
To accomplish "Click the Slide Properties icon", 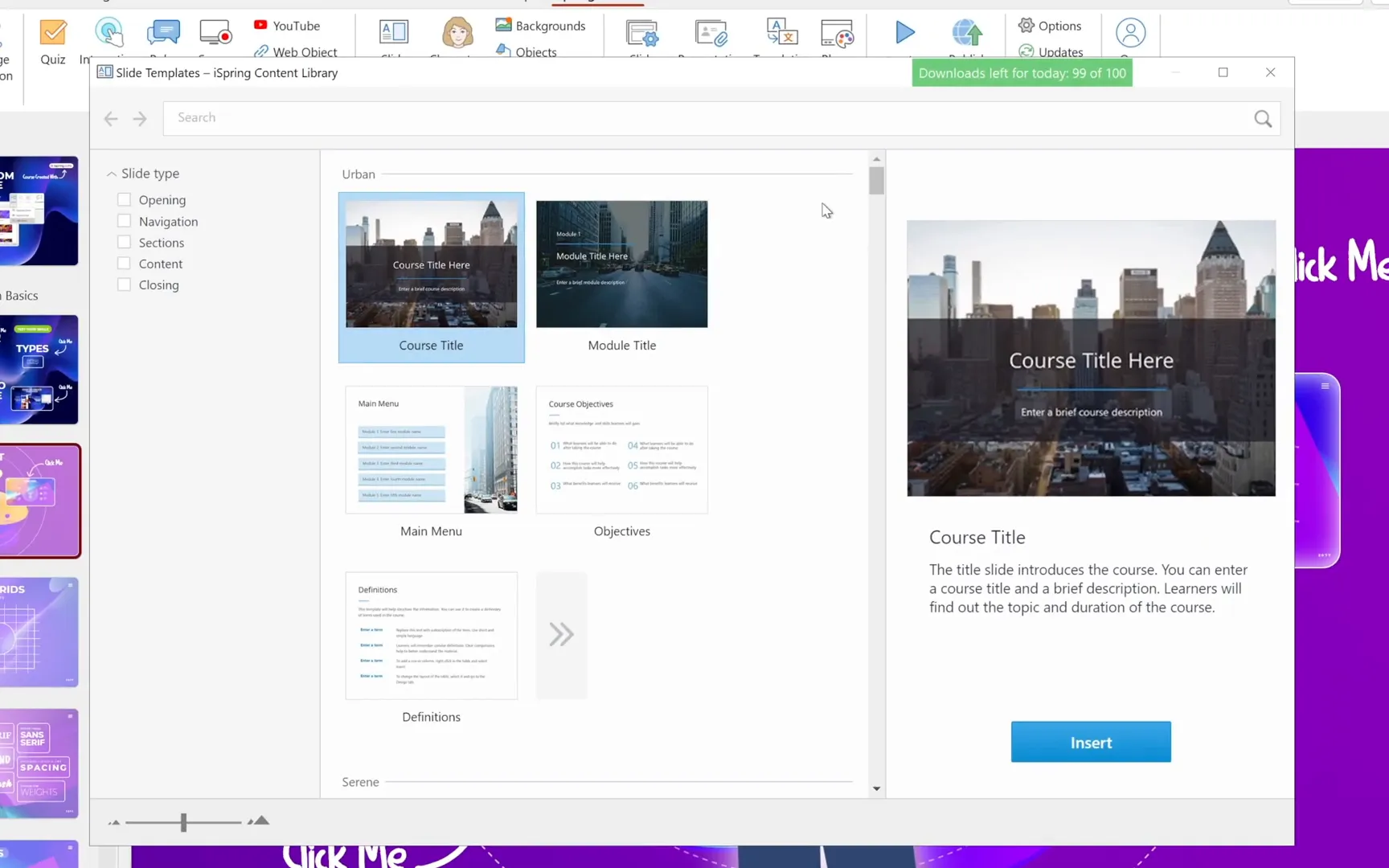I will point(642,33).
